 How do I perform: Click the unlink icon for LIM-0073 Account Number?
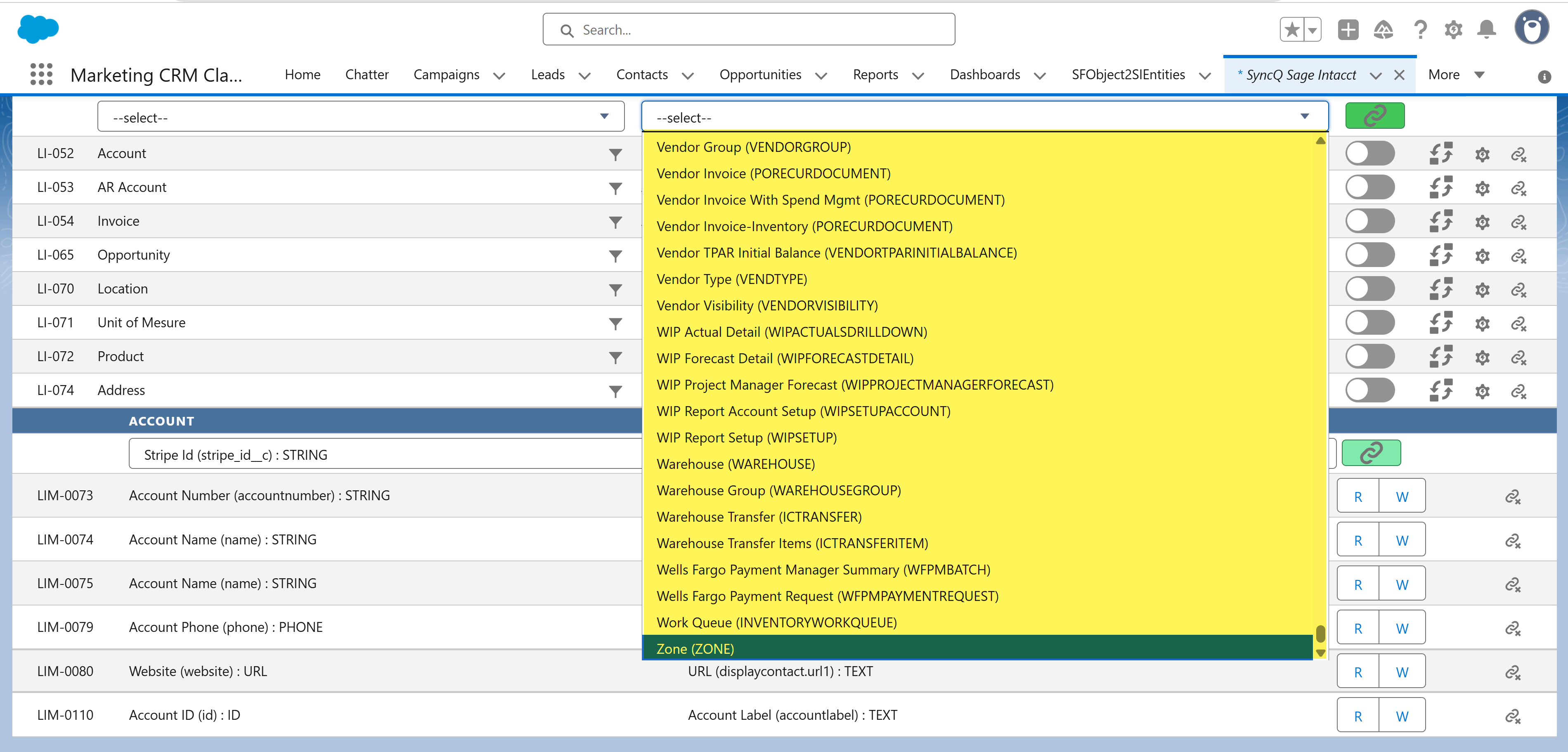point(1513,497)
